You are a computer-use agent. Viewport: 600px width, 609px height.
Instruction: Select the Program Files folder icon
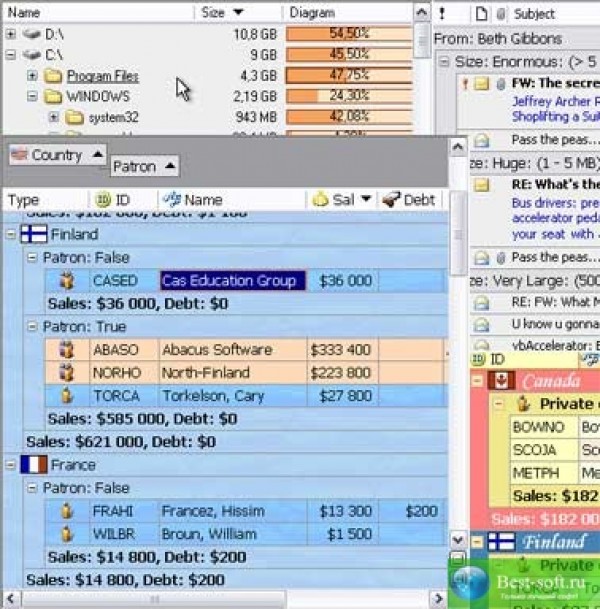point(53,76)
